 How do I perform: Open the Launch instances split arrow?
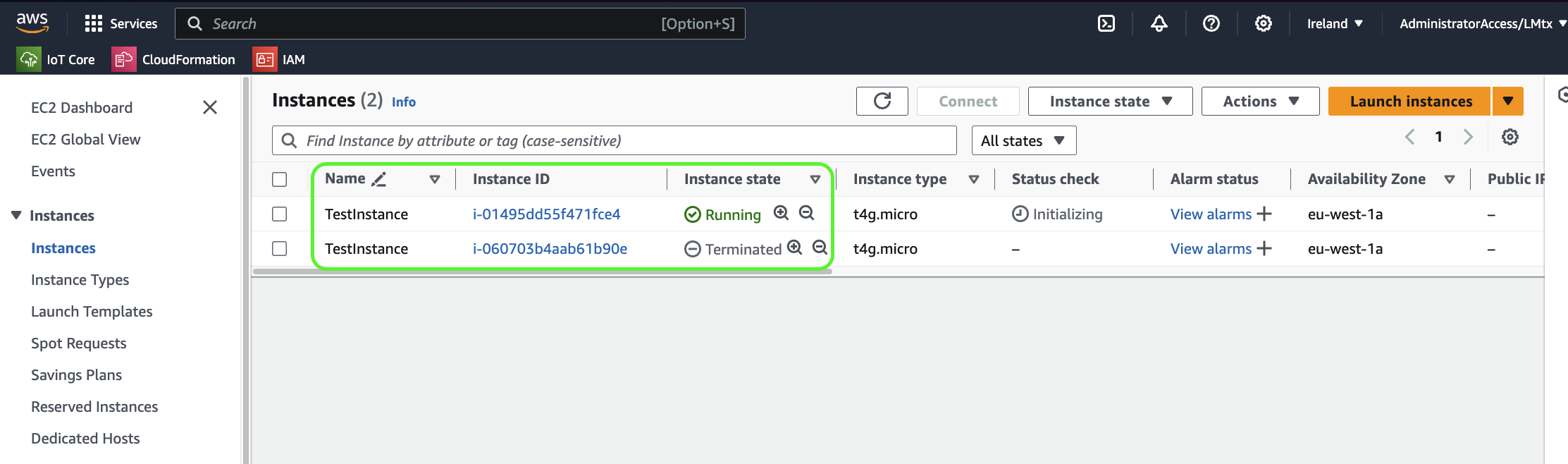pyautogui.click(x=1508, y=101)
